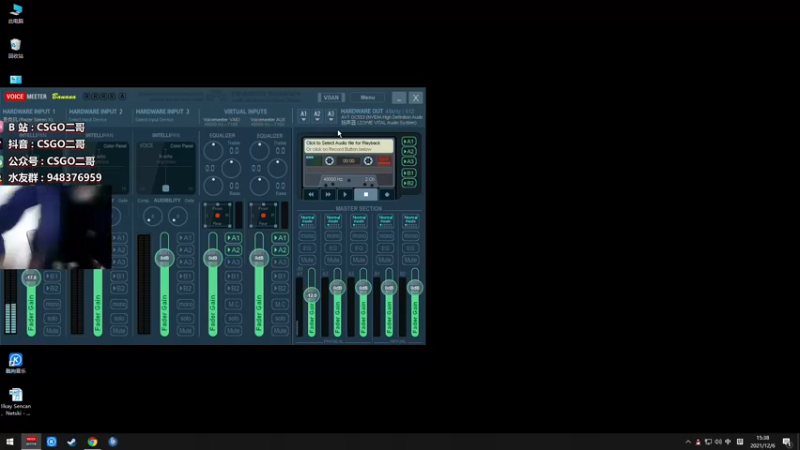Open the Windows Start menu
This screenshot has height=450, width=800.
[x=10, y=442]
